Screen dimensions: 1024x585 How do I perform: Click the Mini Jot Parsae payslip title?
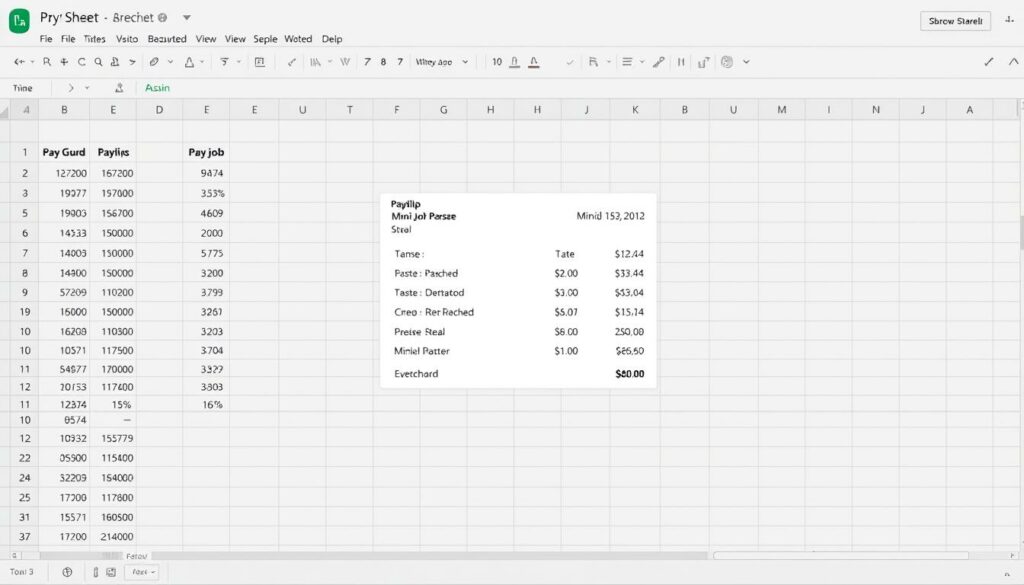[x=423, y=216]
